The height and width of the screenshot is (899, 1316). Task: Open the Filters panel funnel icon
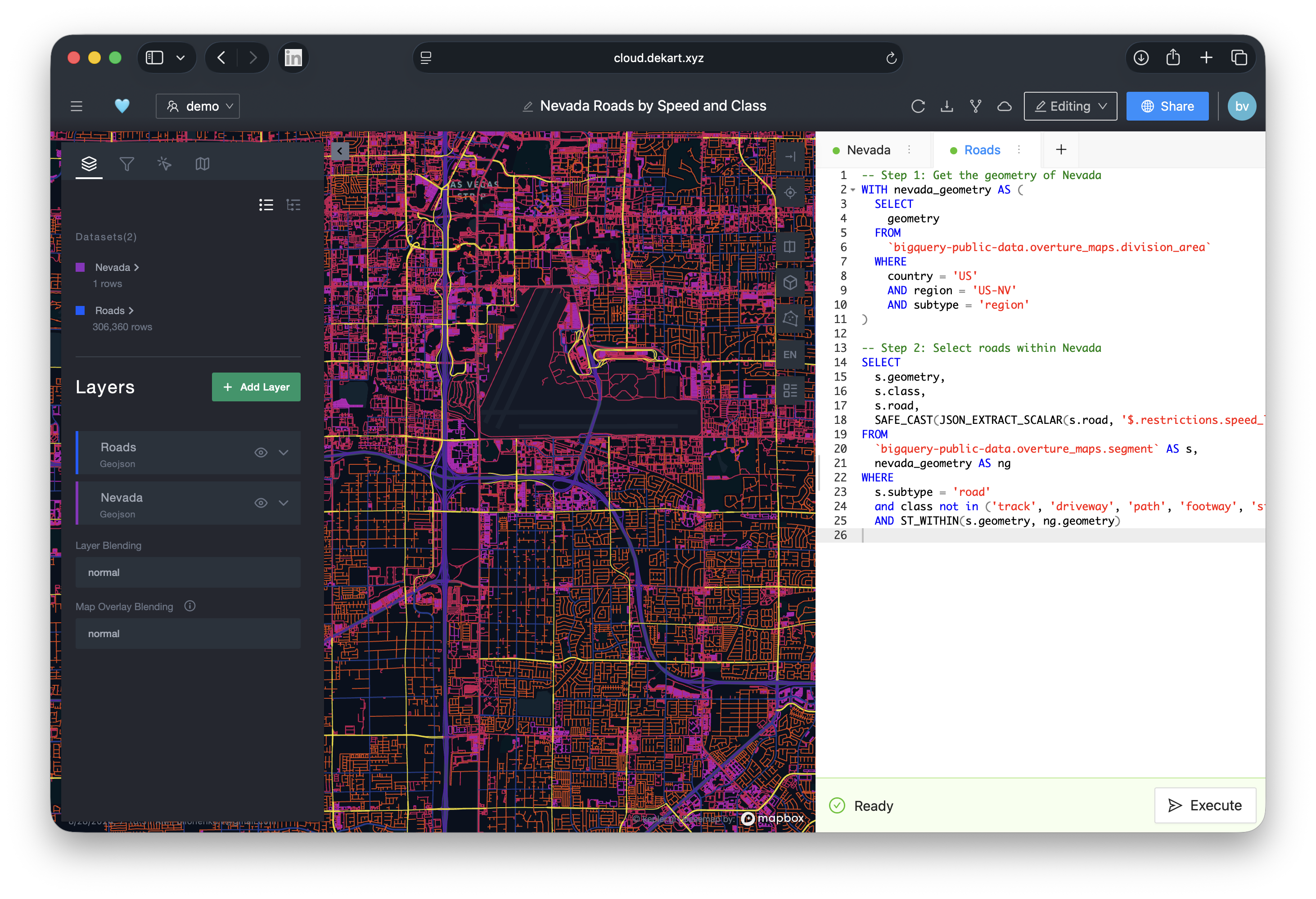(127, 164)
